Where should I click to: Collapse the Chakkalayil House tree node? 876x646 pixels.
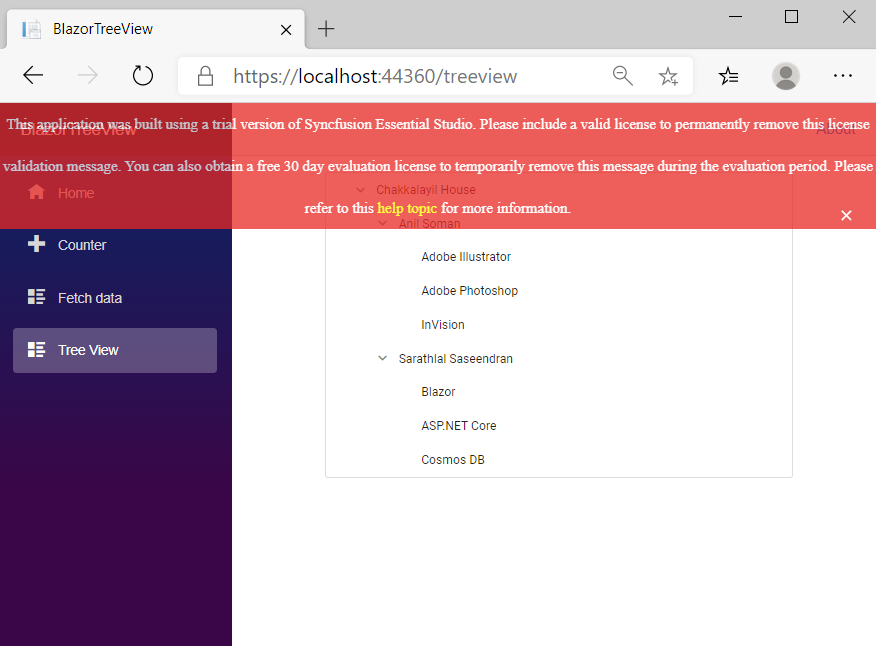tap(360, 189)
